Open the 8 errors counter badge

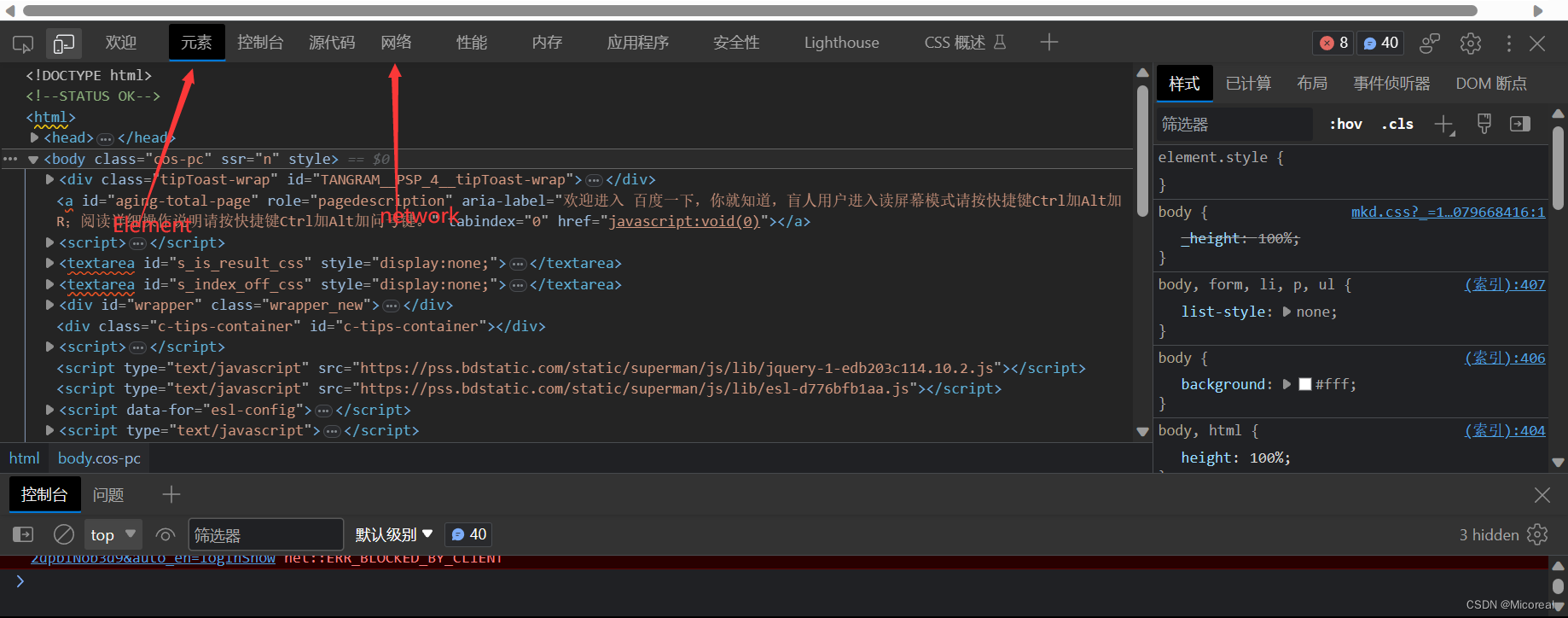point(1333,43)
